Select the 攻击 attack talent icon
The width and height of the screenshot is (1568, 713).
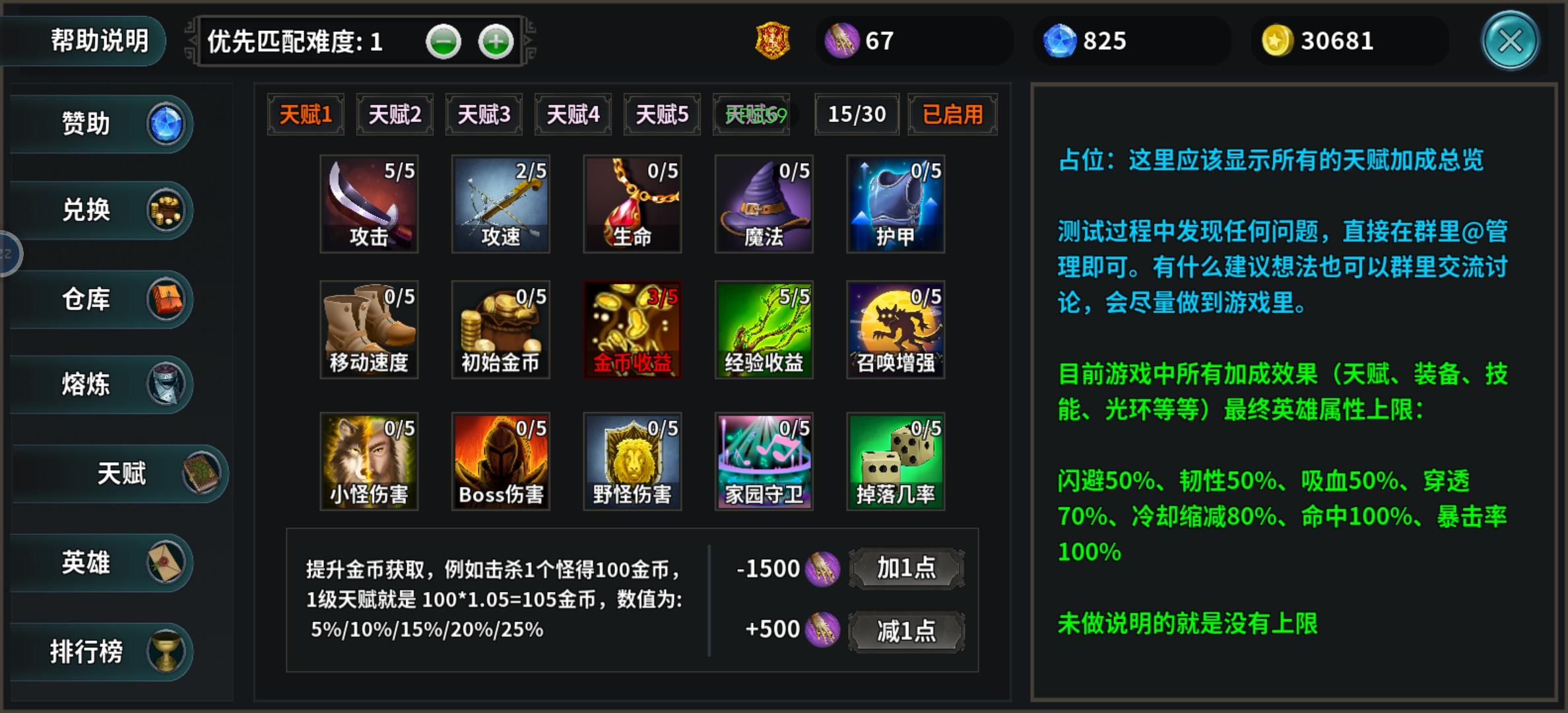tap(369, 204)
